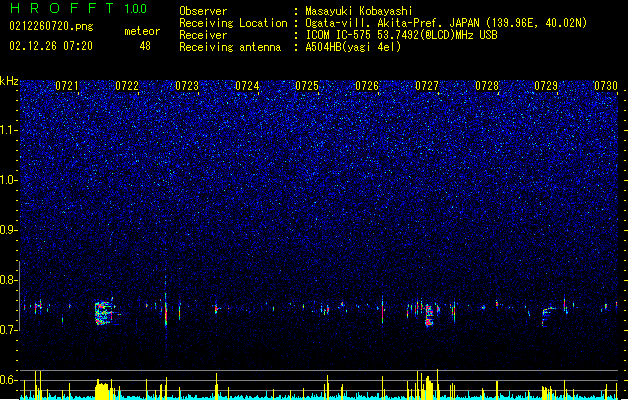
Task: Click the HROFFT 1.0.0 title text
Action: [x=79, y=8]
